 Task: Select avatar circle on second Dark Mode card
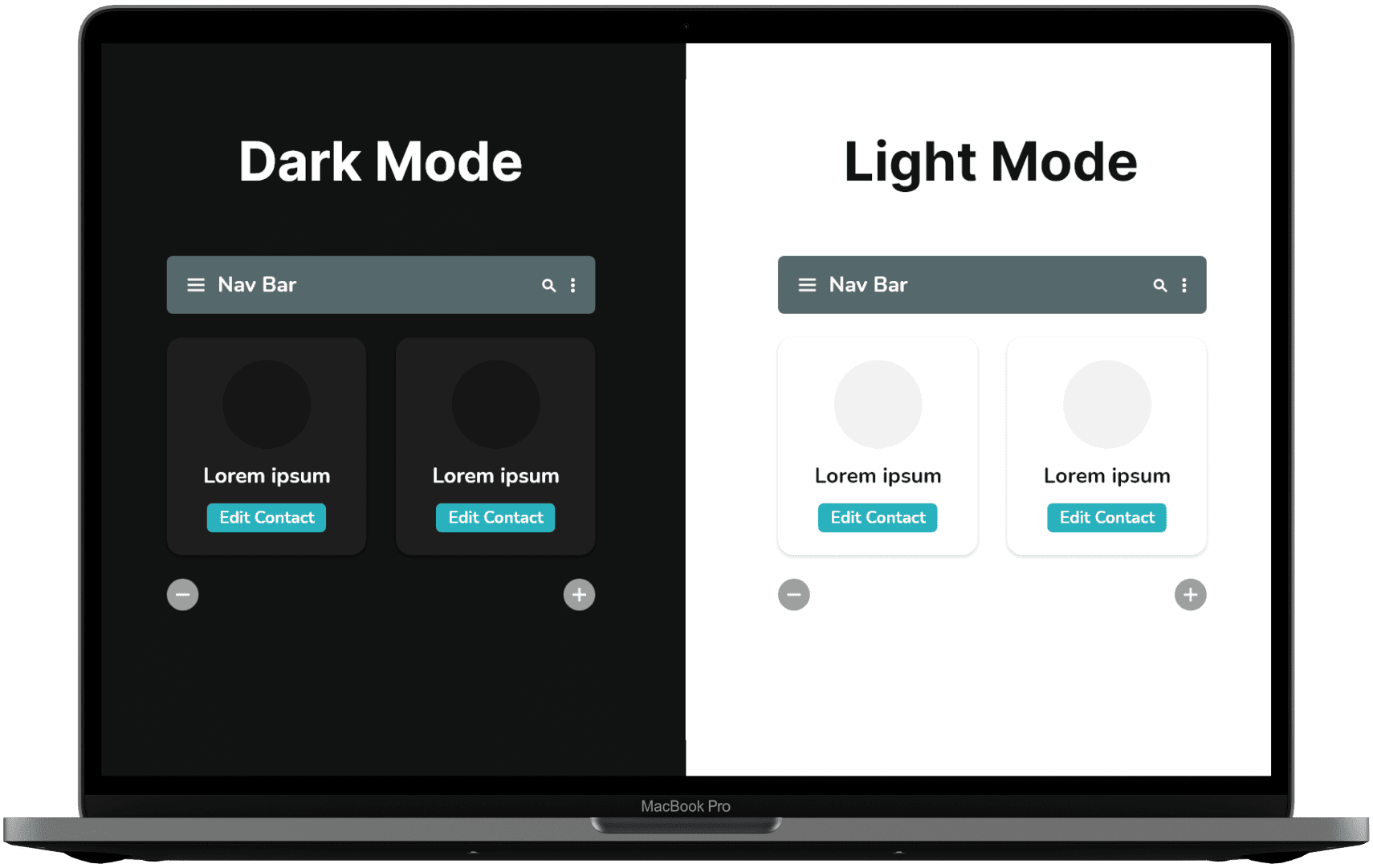[x=495, y=404]
